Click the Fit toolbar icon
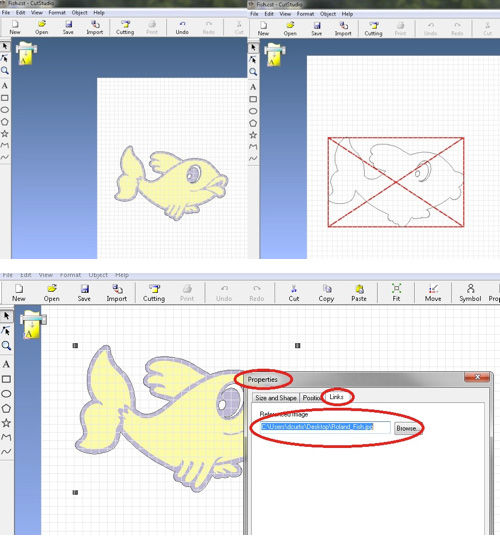This screenshot has height=536, width=500. click(x=396, y=293)
